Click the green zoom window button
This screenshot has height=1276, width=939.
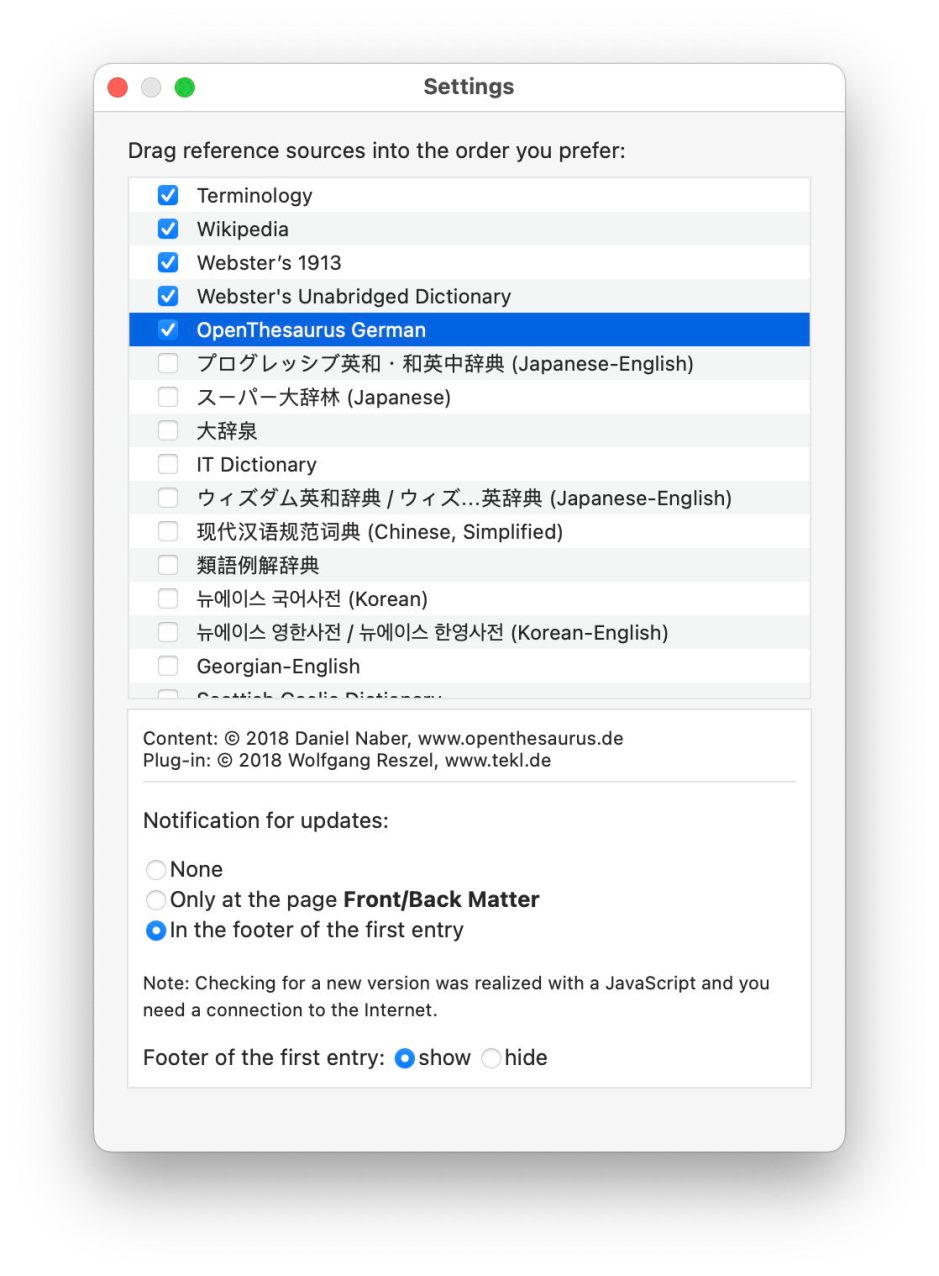pyautogui.click(x=184, y=87)
